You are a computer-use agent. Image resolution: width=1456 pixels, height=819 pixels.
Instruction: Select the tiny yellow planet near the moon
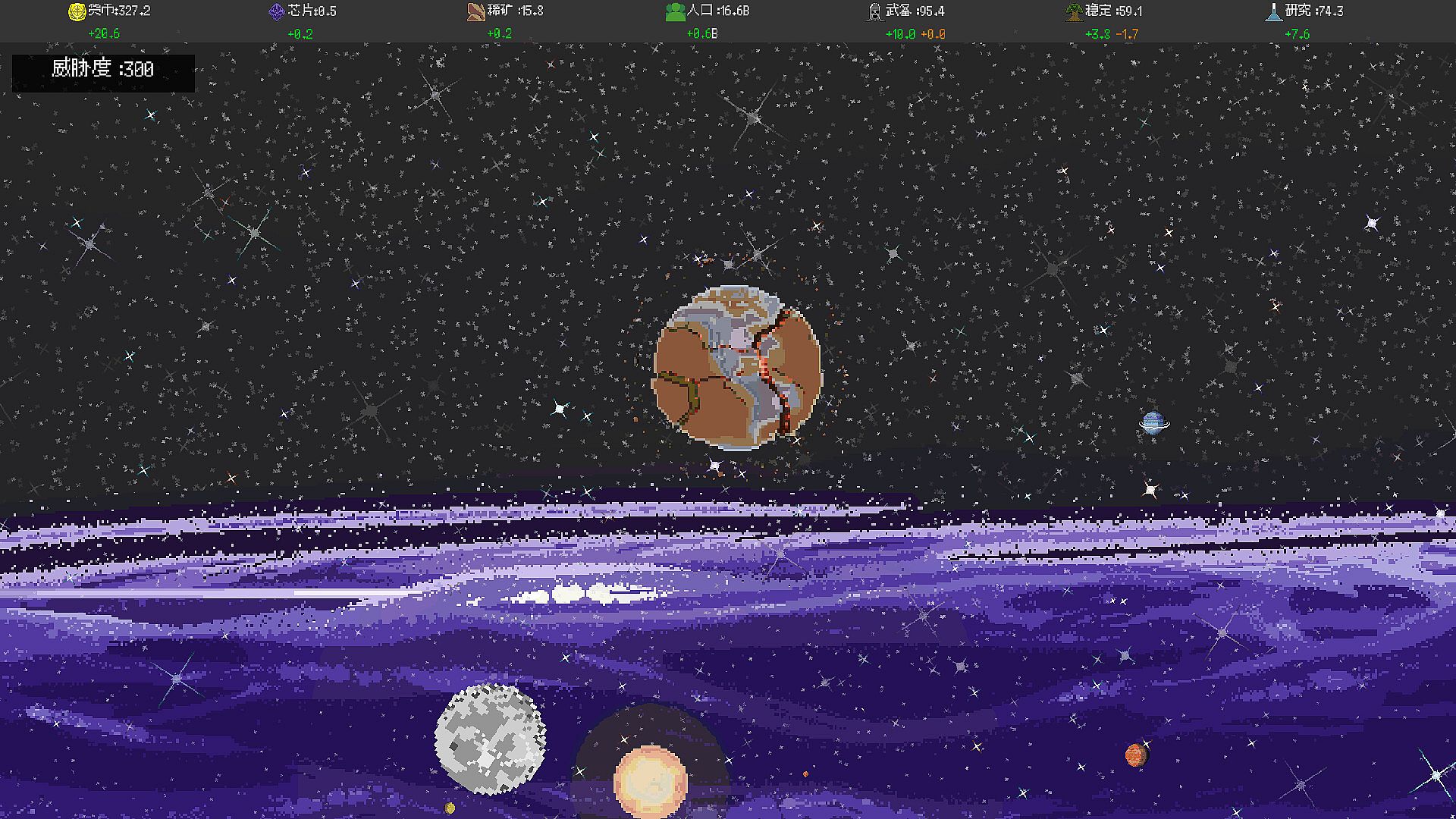(x=450, y=808)
